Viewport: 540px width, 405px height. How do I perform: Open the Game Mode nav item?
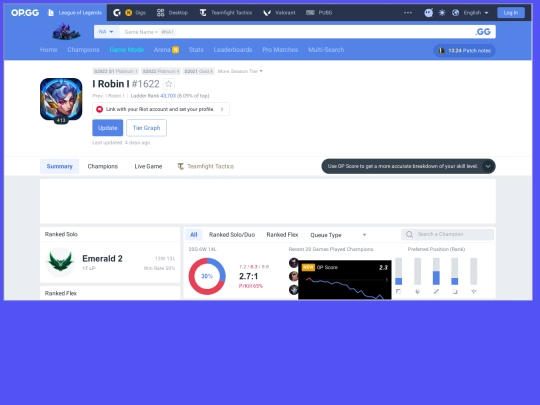(127, 50)
